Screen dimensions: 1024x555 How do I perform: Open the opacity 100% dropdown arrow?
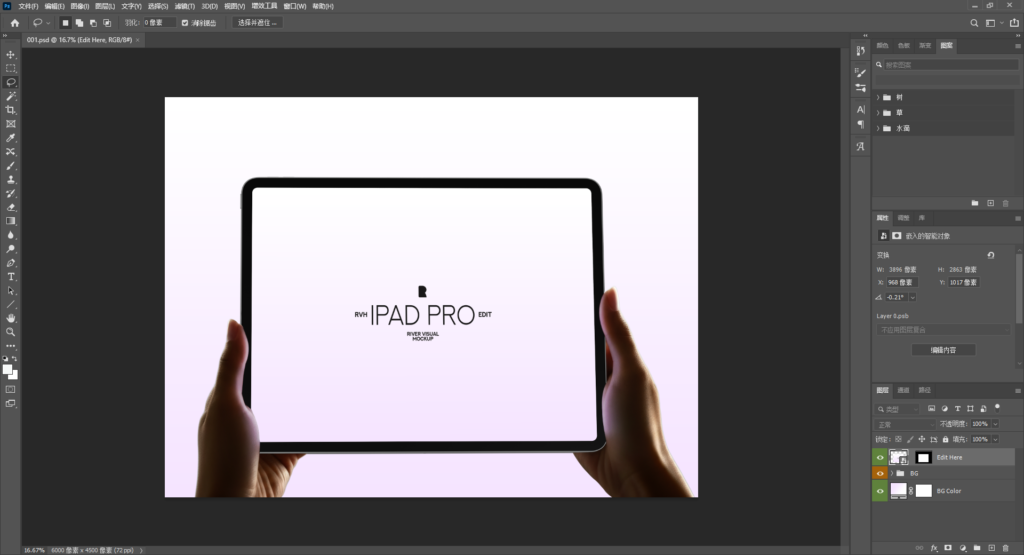point(995,424)
